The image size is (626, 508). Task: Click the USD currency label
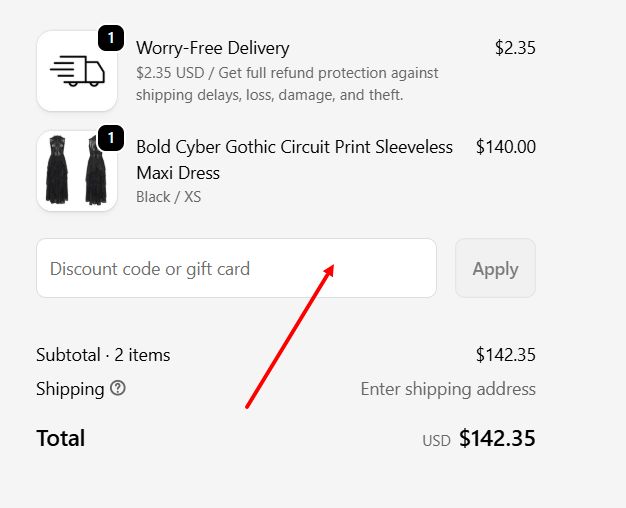[x=436, y=441]
